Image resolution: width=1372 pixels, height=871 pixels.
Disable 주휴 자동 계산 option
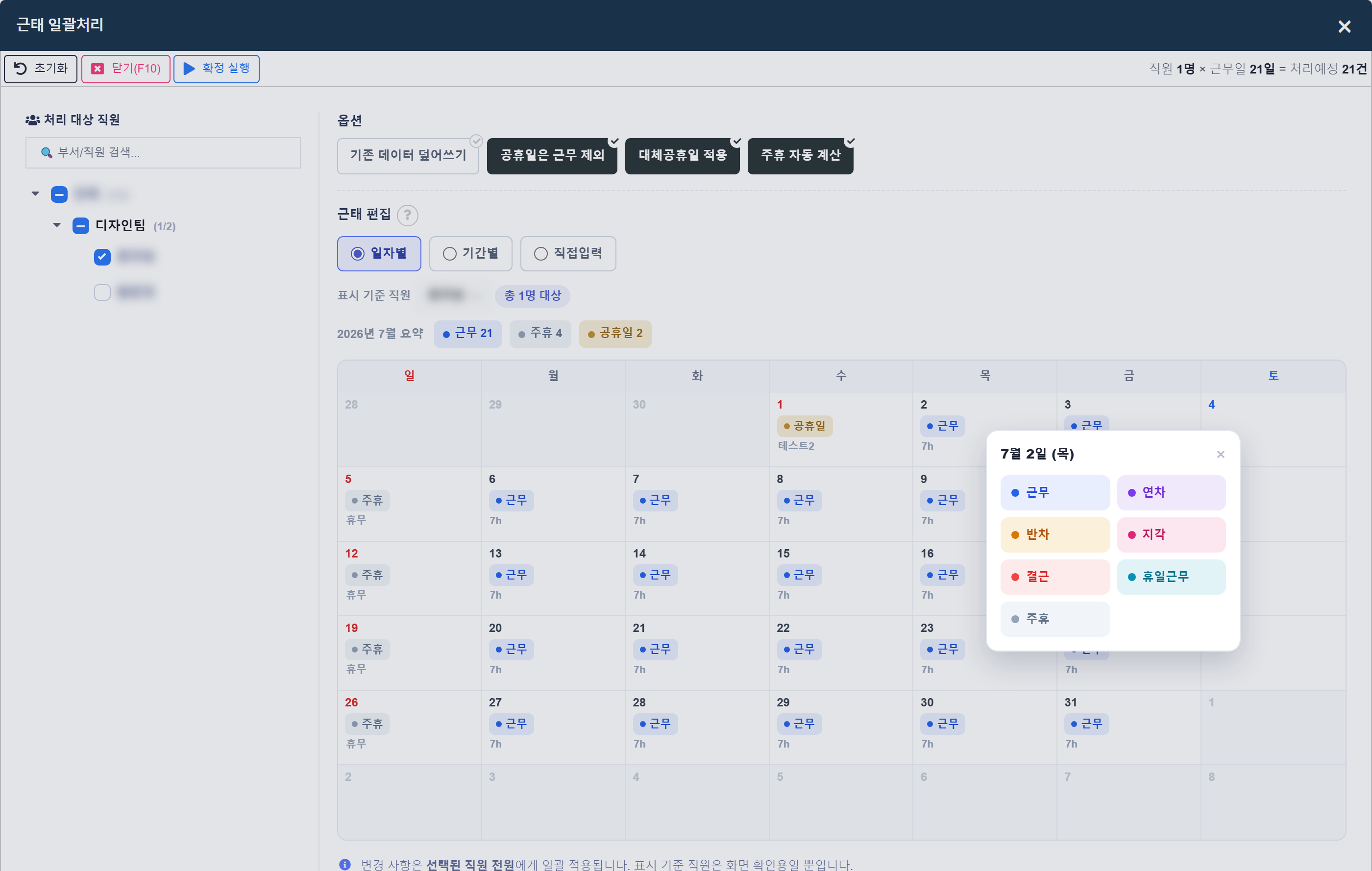point(800,155)
